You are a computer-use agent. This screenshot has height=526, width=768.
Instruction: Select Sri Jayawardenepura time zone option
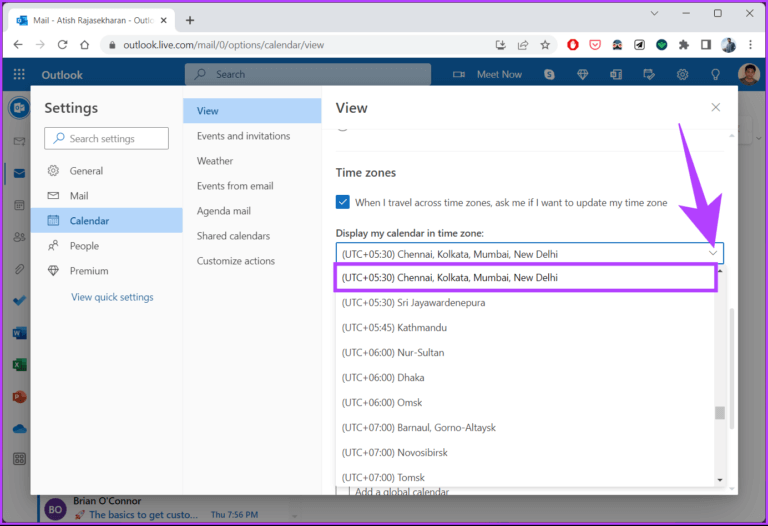click(x=525, y=303)
